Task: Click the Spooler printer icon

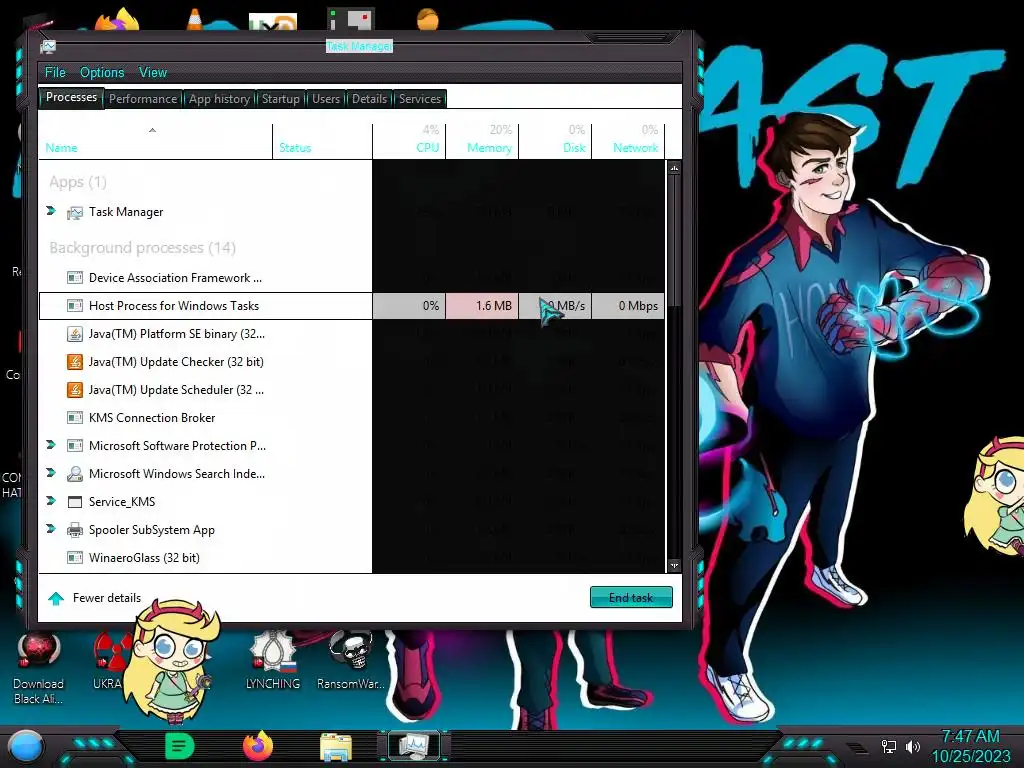Action: pyautogui.click(x=75, y=530)
